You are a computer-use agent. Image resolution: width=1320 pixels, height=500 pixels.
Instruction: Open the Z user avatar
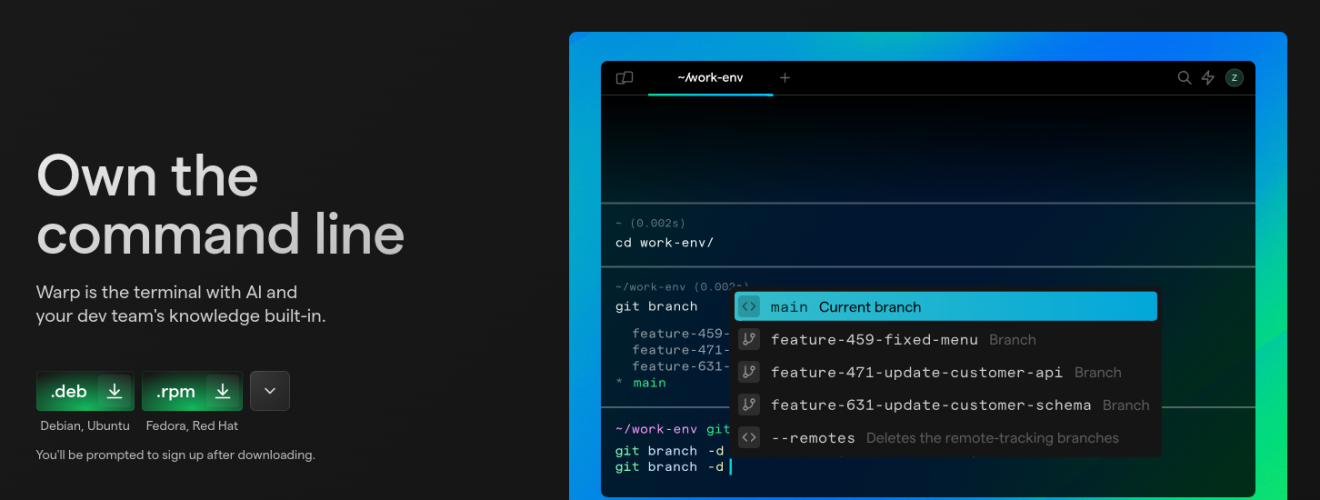[x=1234, y=78]
